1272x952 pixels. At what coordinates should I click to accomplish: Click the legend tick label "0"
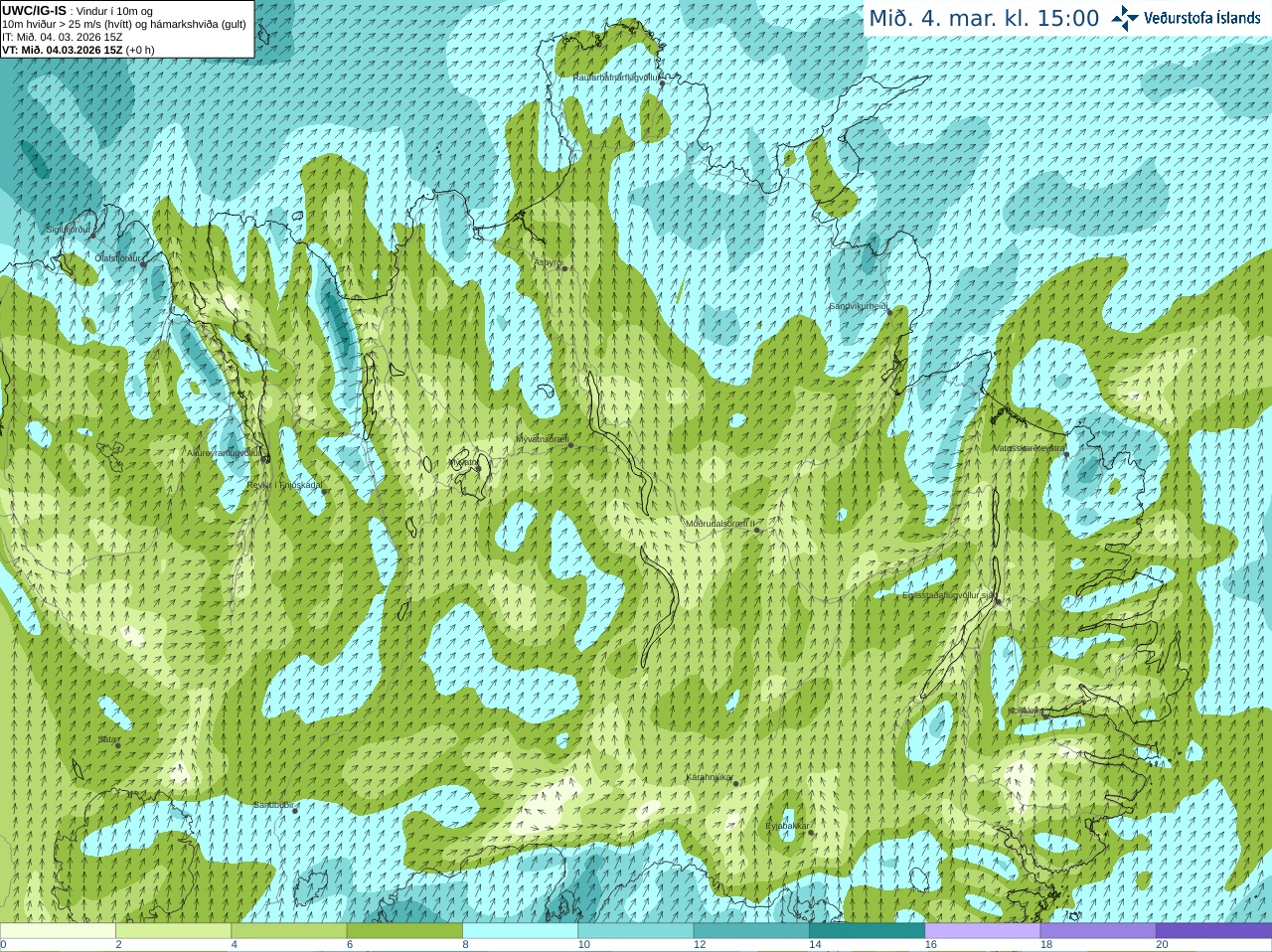(3, 945)
